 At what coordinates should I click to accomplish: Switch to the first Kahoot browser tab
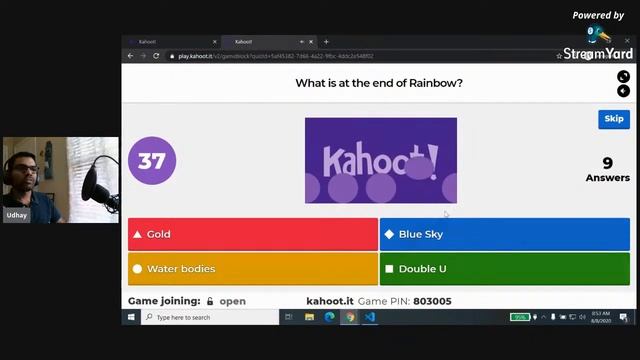click(x=171, y=42)
